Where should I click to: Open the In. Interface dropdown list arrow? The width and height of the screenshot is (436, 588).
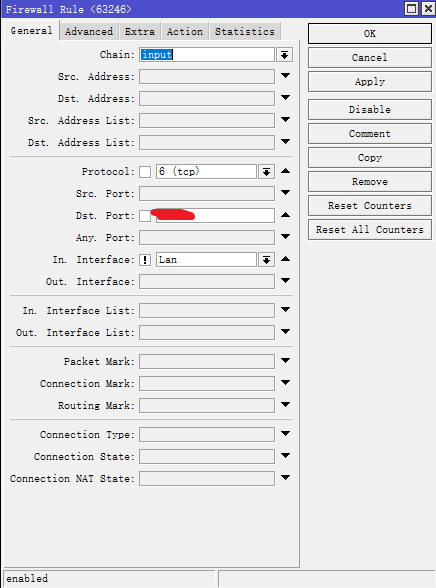pyautogui.click(x=266, y=260)
